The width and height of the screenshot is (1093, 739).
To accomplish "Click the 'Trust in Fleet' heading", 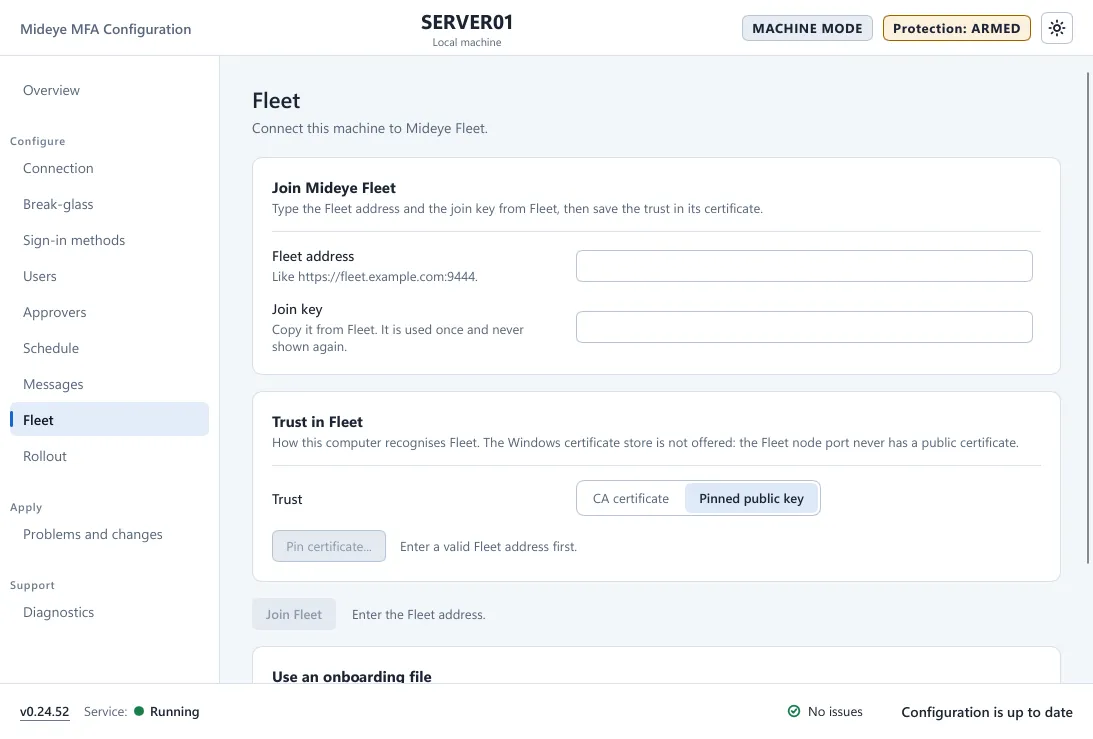I will (x=317, y=422).
